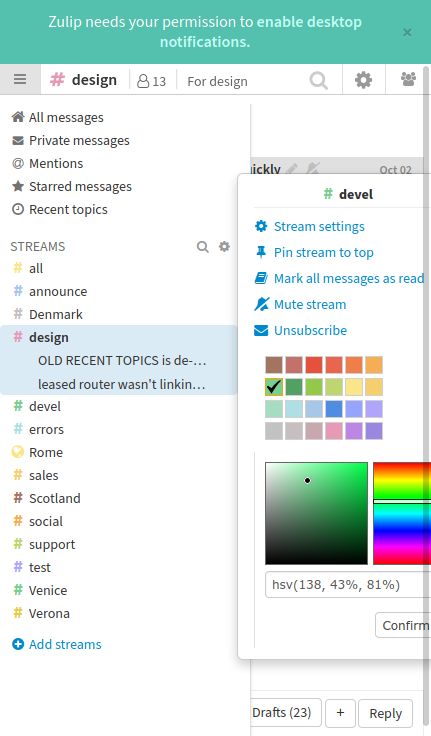
Task: Toggle the hamburger sidebar menu icon
Action: pyautogui.click(x=20, y=79)
